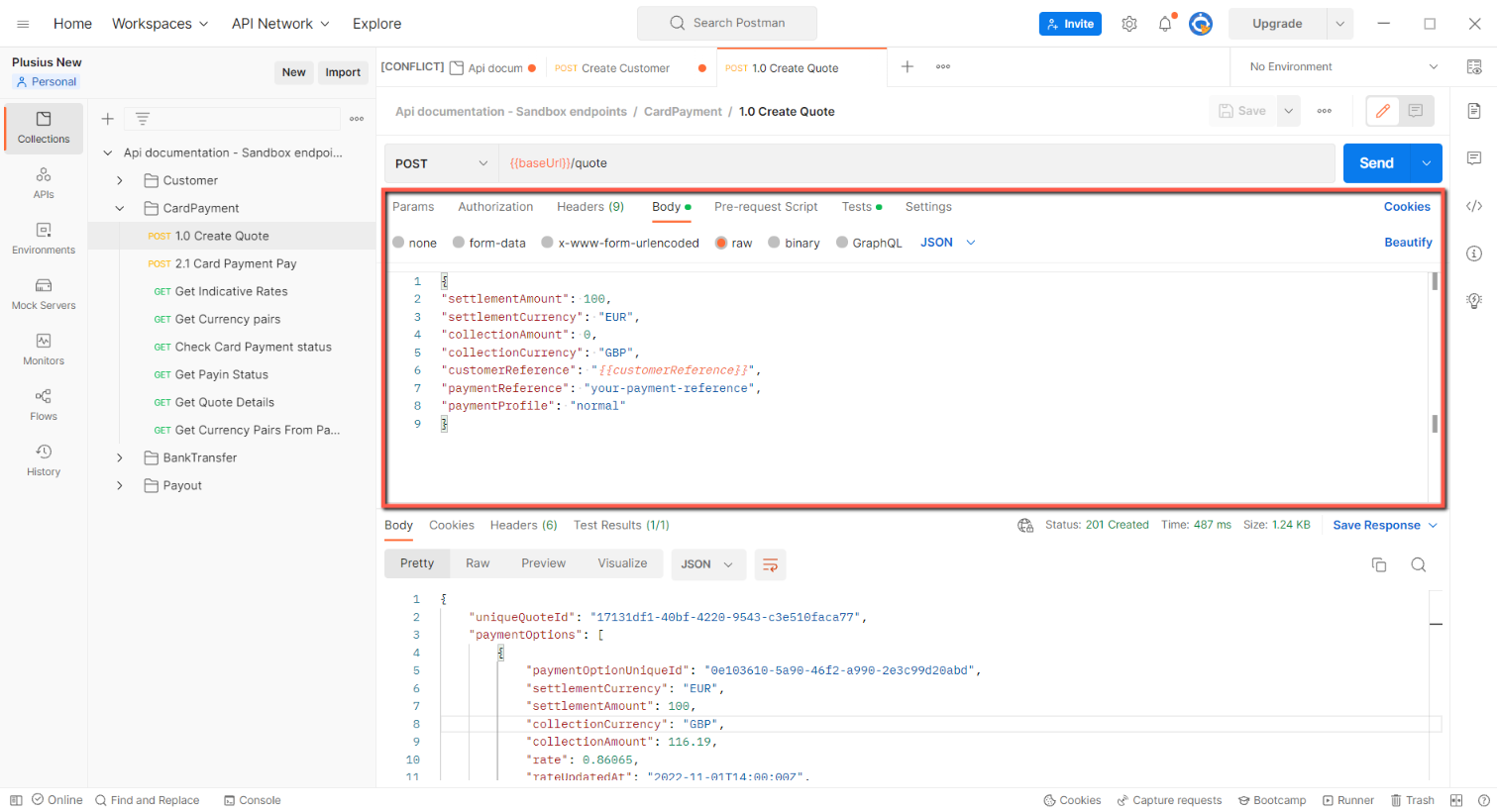Open the Send options arrow
This screenshot has height=812, width=1497.
[x=1426, y=163]
